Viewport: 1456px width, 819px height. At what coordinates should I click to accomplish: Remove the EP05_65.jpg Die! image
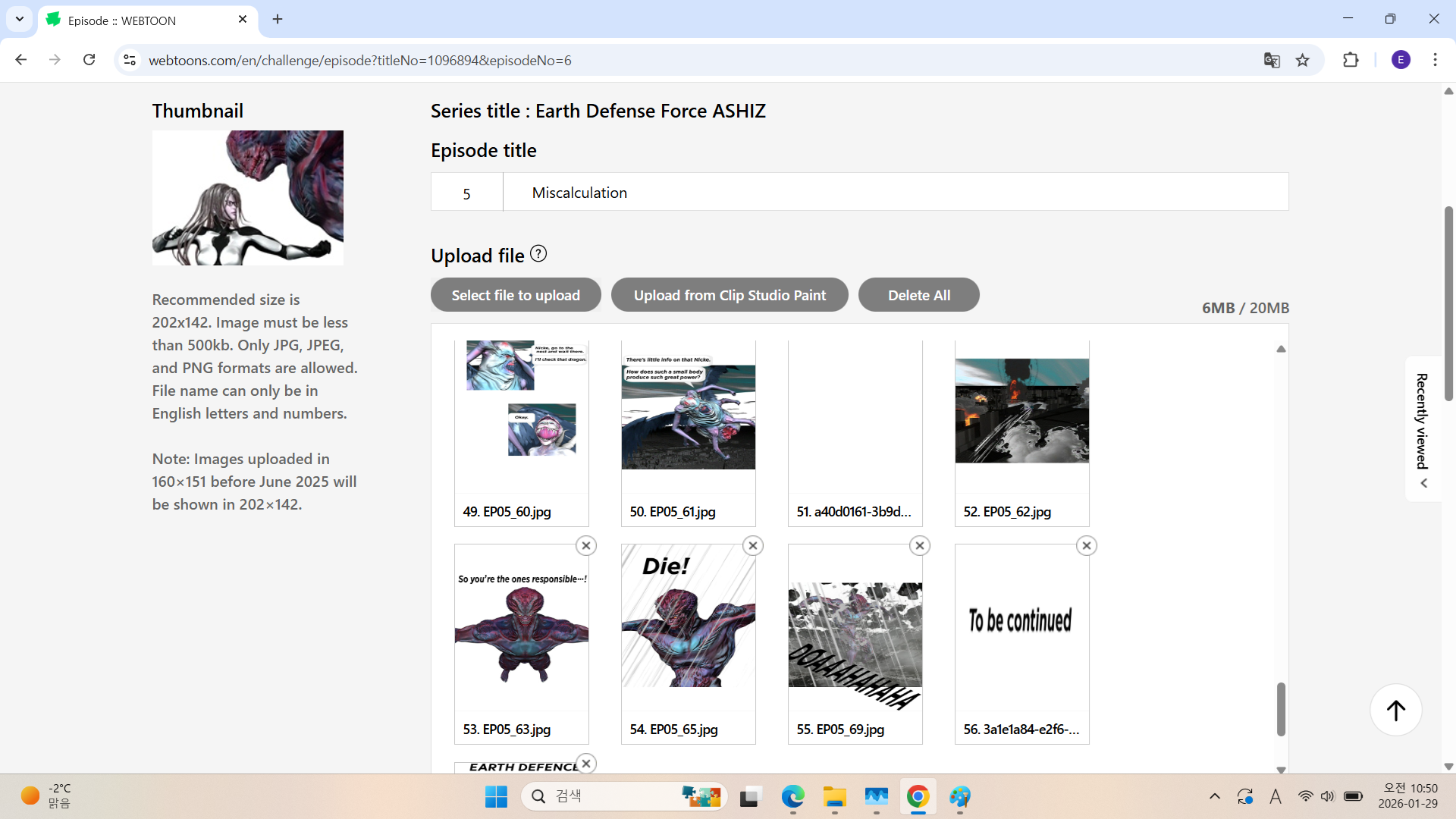tap(753, 546)
